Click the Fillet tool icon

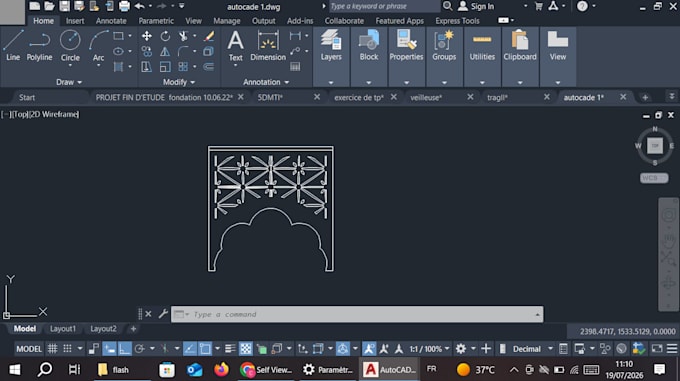[183, 52]
